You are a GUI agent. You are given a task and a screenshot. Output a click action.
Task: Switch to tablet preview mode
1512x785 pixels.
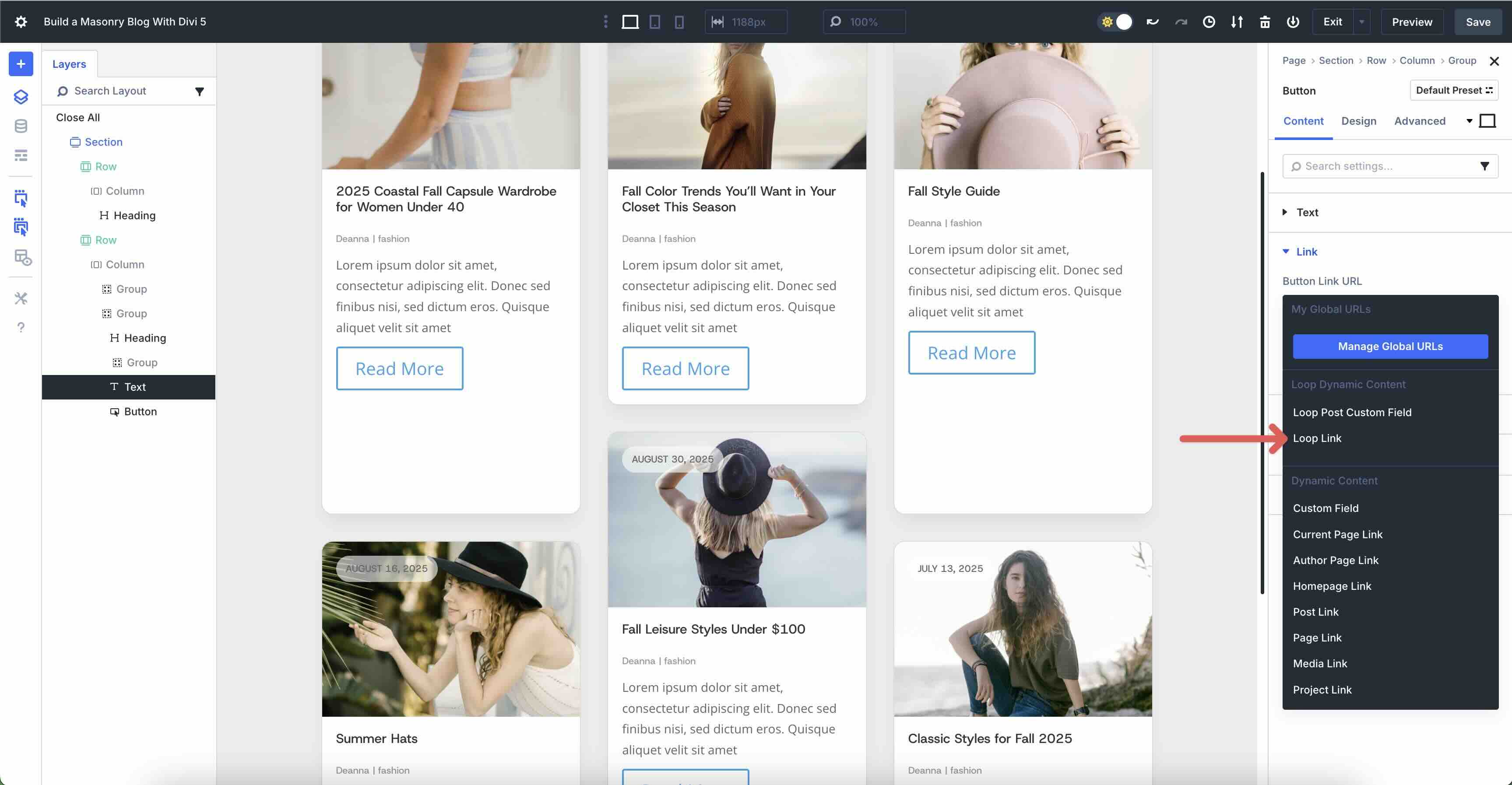click(654, 22)
